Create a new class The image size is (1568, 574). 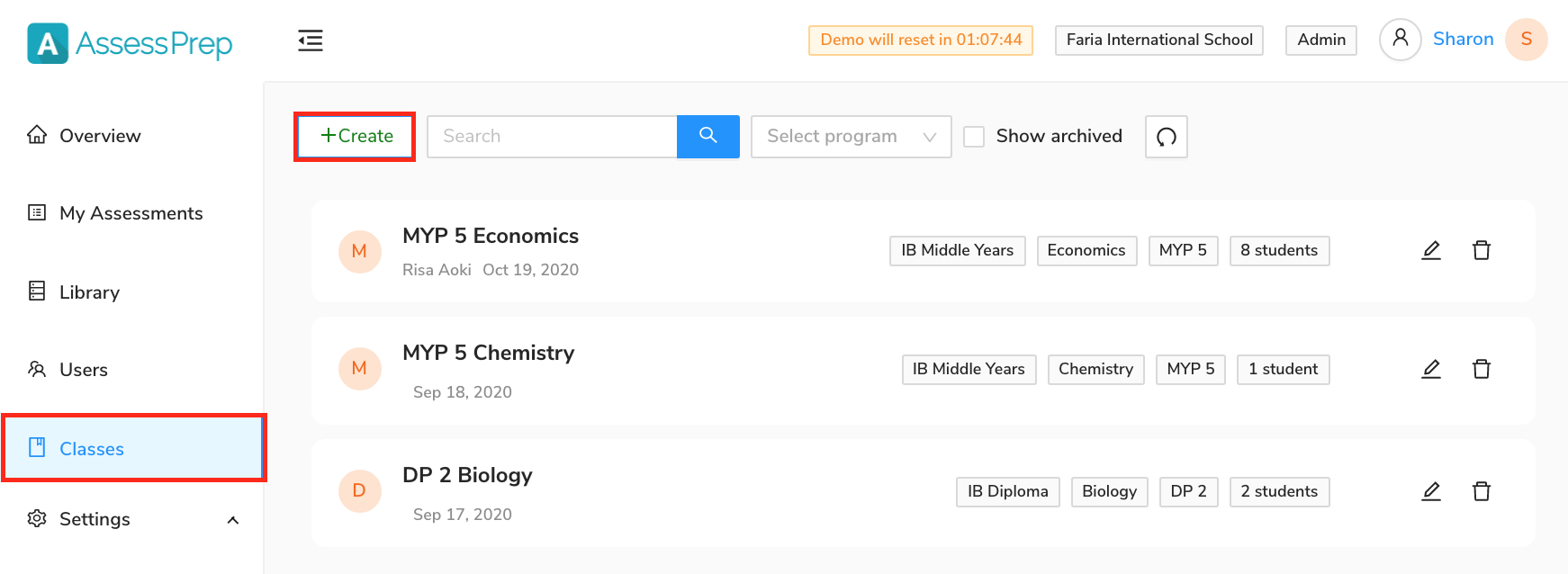(356, 137)
